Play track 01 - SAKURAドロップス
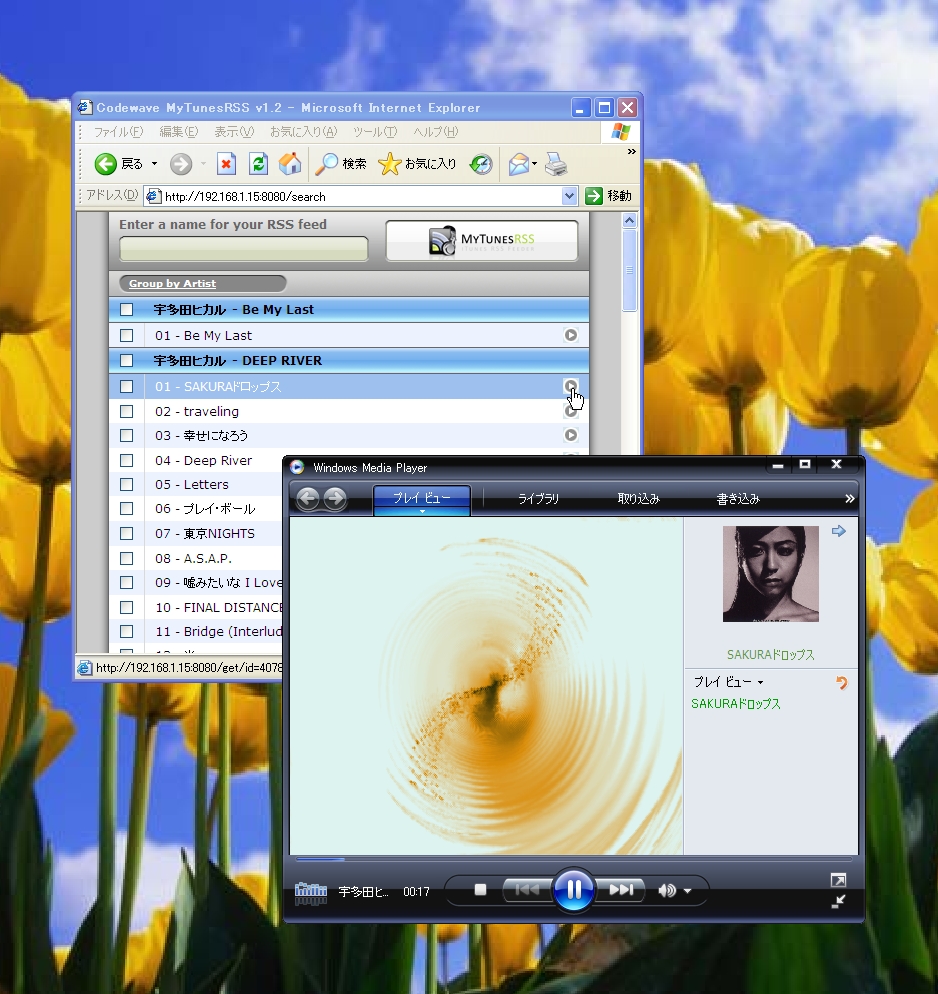Viewport: 938px width, 994px height. point(570,385)
